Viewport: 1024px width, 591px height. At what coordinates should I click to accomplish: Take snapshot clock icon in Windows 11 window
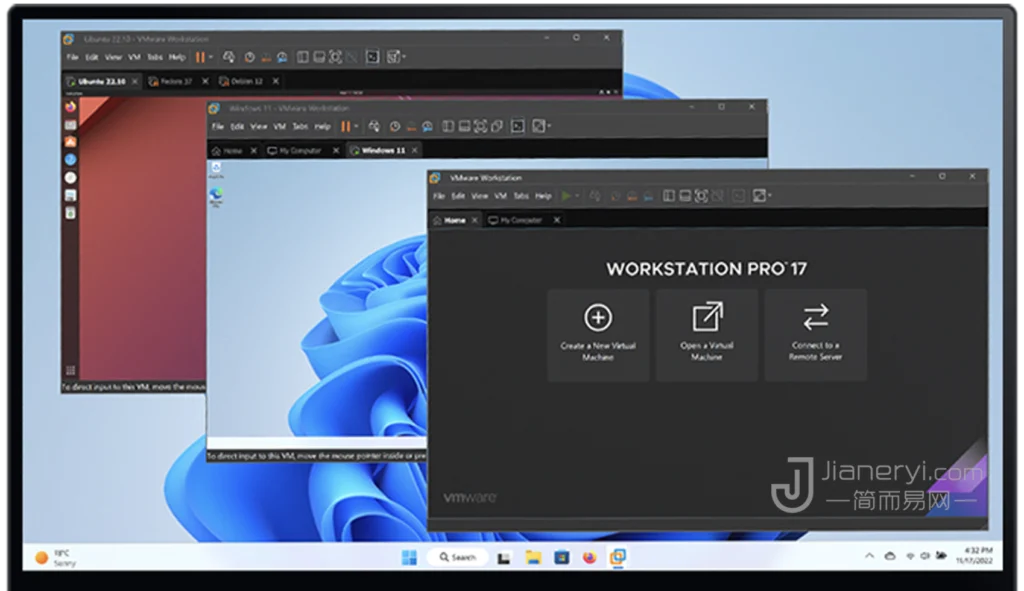click(395, 127)
